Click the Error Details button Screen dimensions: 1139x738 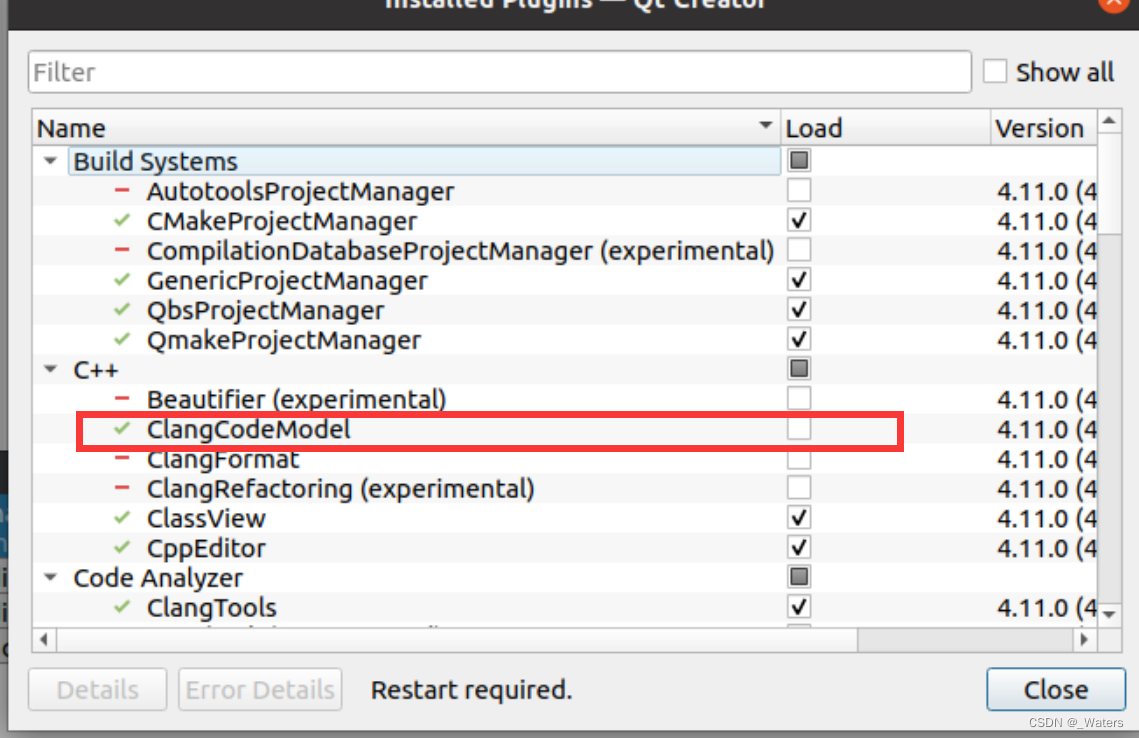[260, 689]
